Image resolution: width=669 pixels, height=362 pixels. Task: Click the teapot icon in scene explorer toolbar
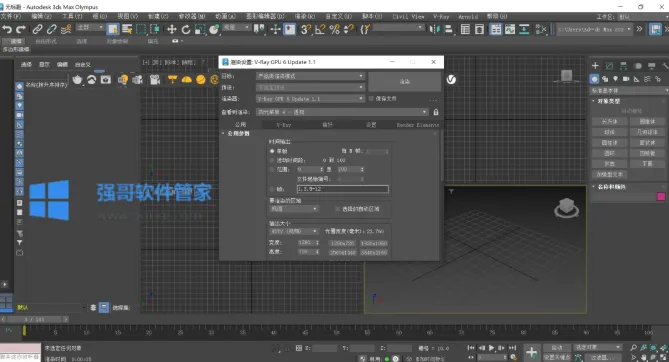tap(77, 79)
